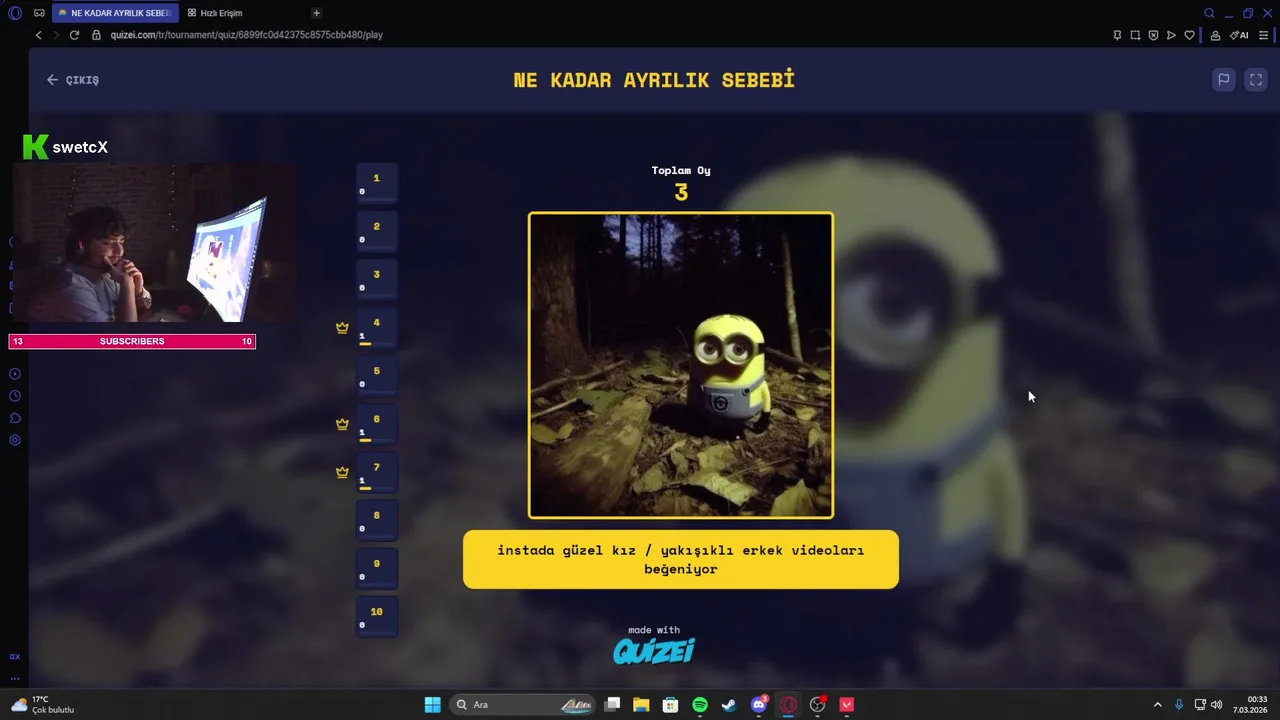Click the Windows taskbar Ara search box
The image size is (1280, 720).
tap(523, 705)
